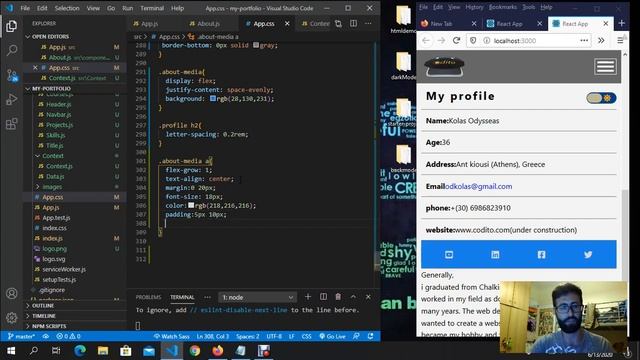Collapse the Open Editors section
Screen dimensions: 640x360
pyautogui.click(x=51, y=37)
